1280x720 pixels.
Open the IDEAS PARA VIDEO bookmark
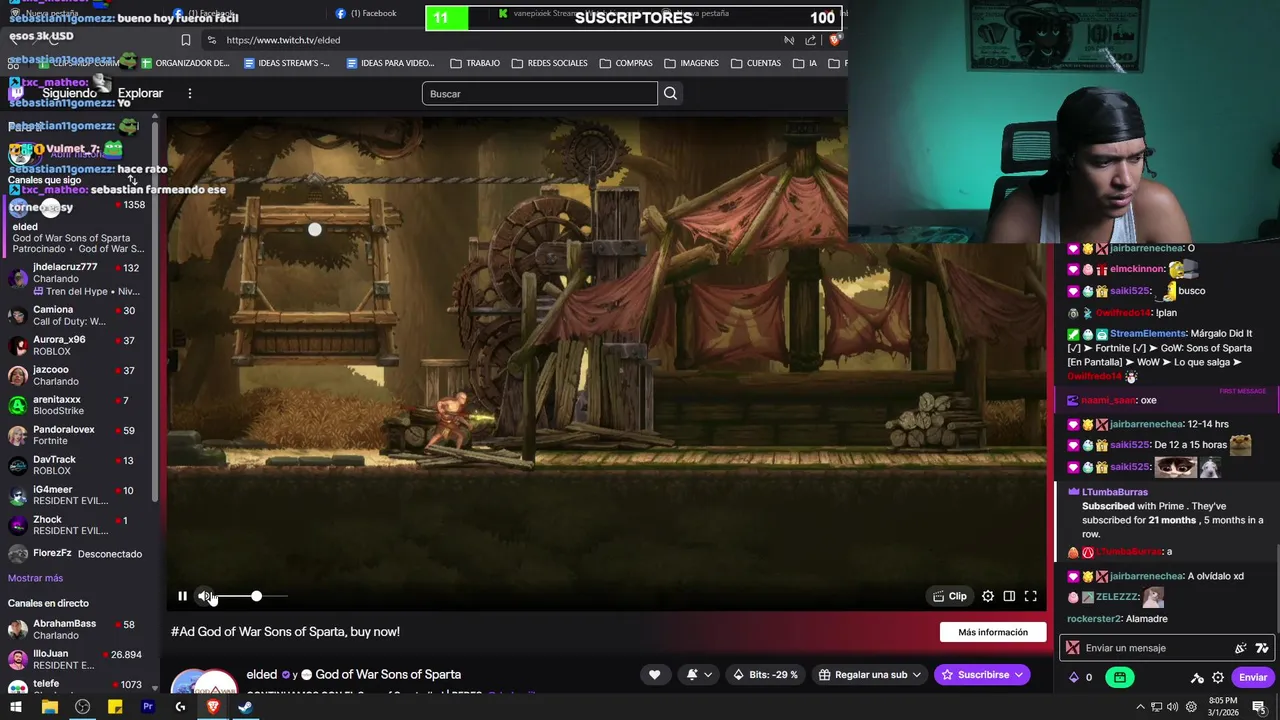coord(390,63)
